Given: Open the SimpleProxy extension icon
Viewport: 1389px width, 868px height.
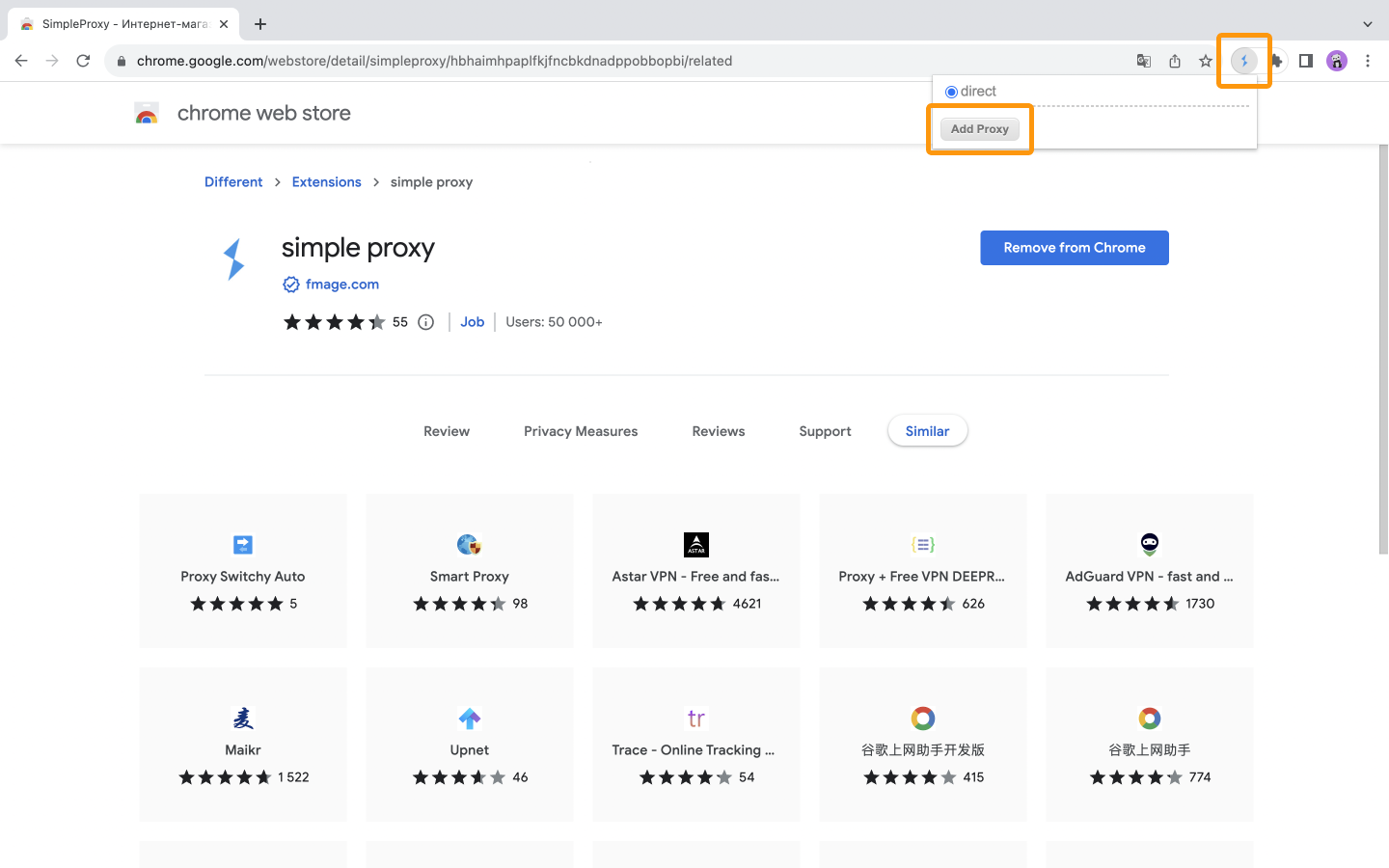Looking at the screenshot, I should click(1244, 61).
